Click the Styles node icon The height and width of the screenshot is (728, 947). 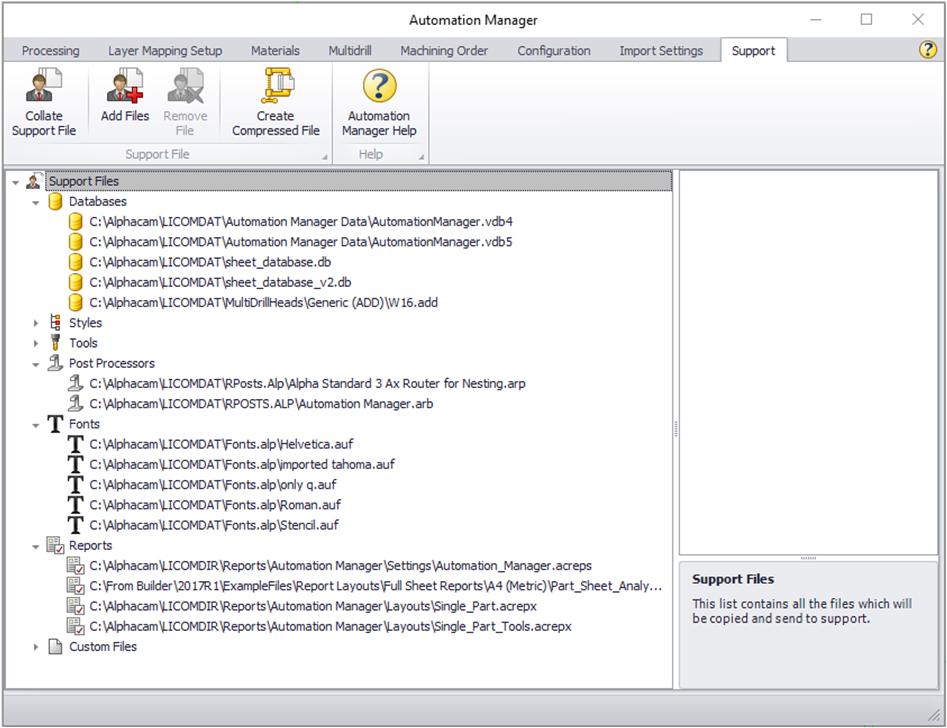point(56,323)
